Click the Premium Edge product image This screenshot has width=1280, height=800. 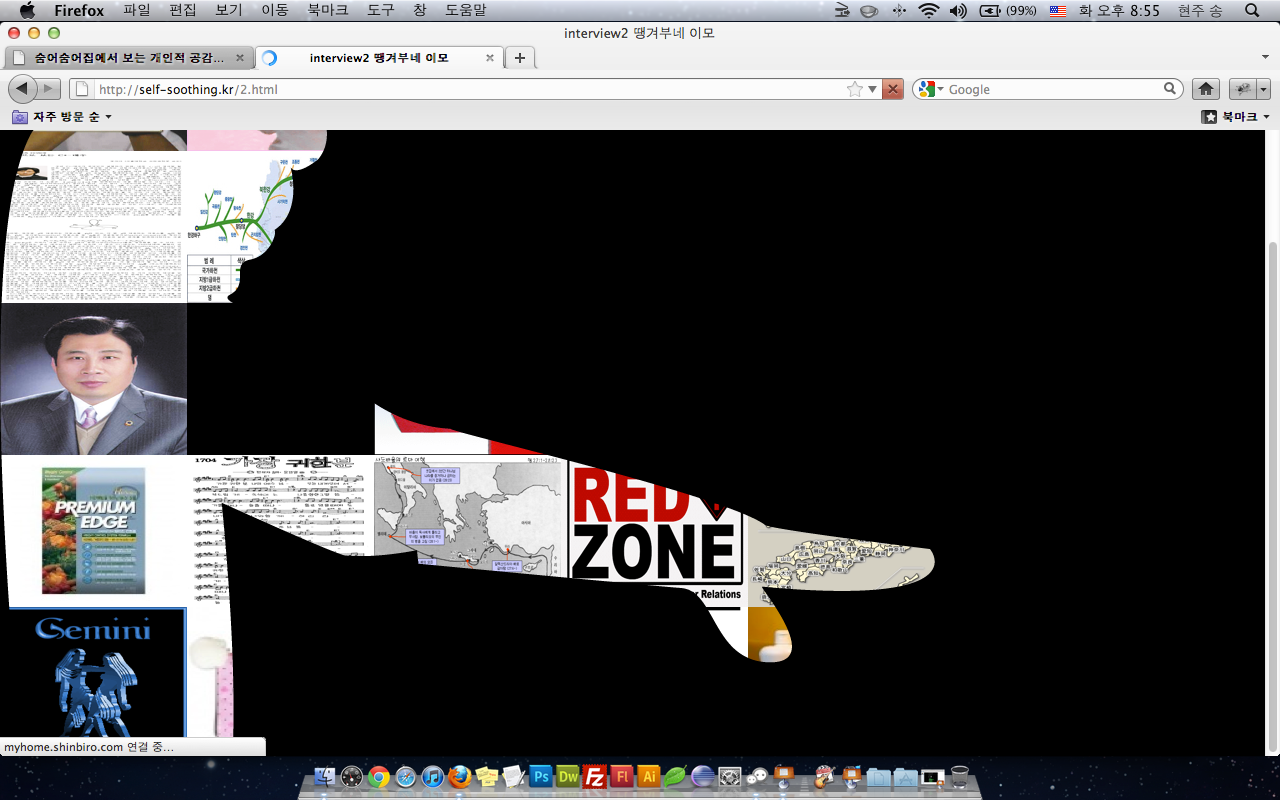coord(94,530)
